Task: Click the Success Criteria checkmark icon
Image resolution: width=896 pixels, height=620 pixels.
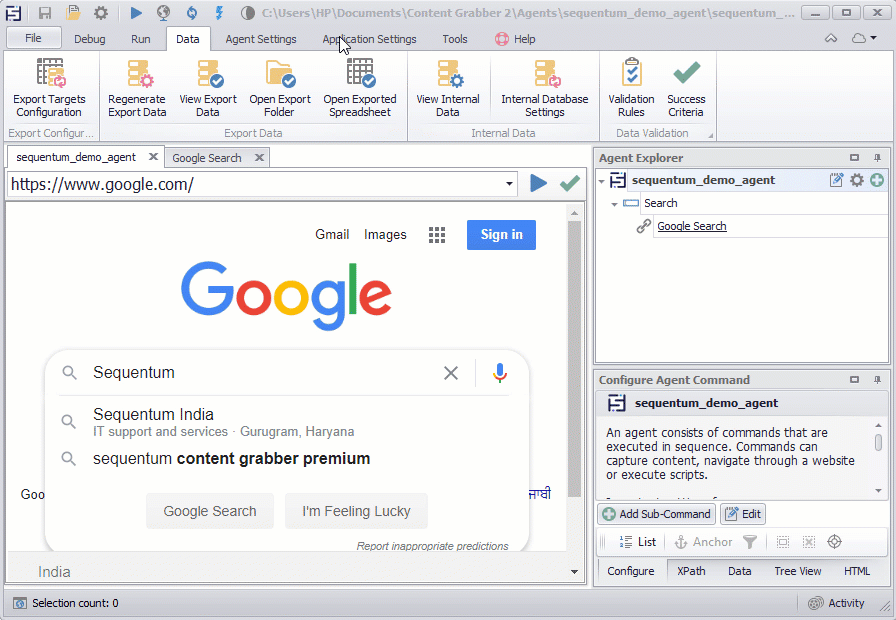Action: (686, 74)
